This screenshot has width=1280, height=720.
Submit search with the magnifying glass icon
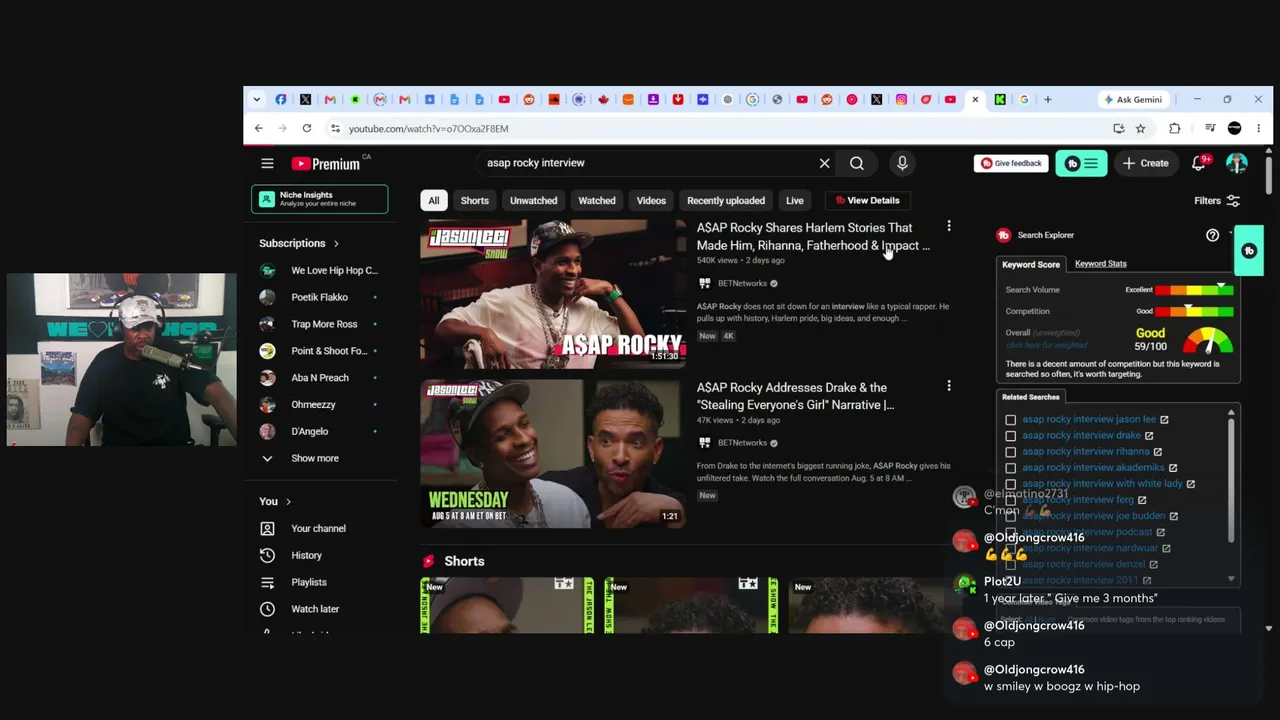coord(857,163)
